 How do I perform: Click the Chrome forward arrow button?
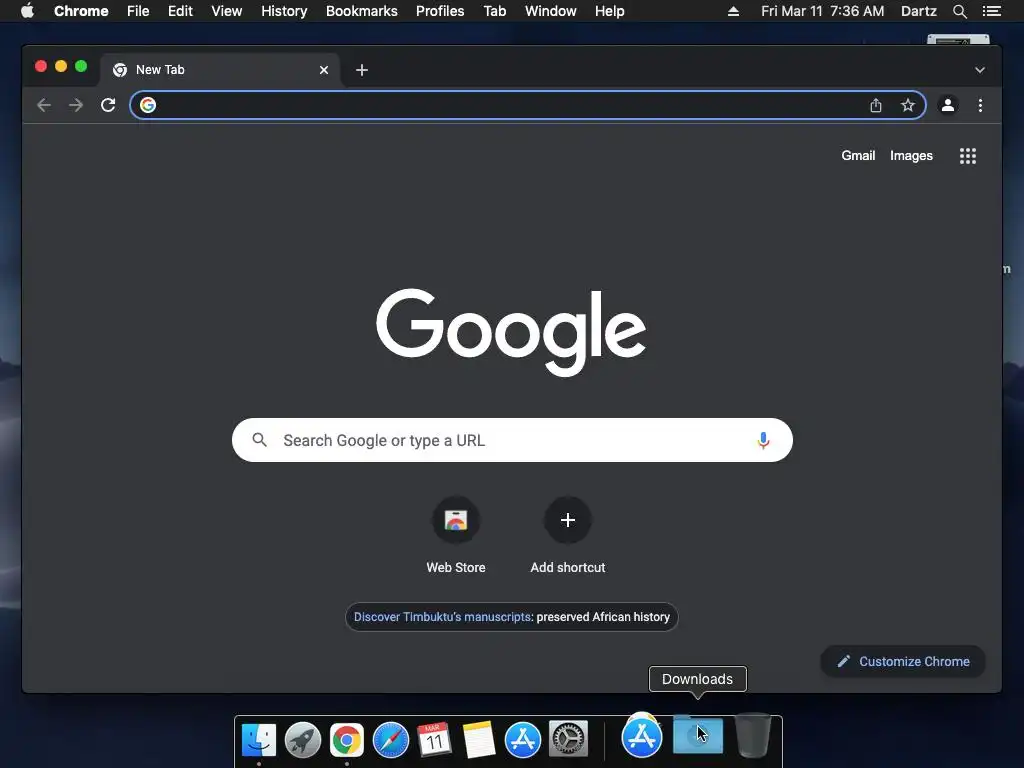(x=76, y=105)
